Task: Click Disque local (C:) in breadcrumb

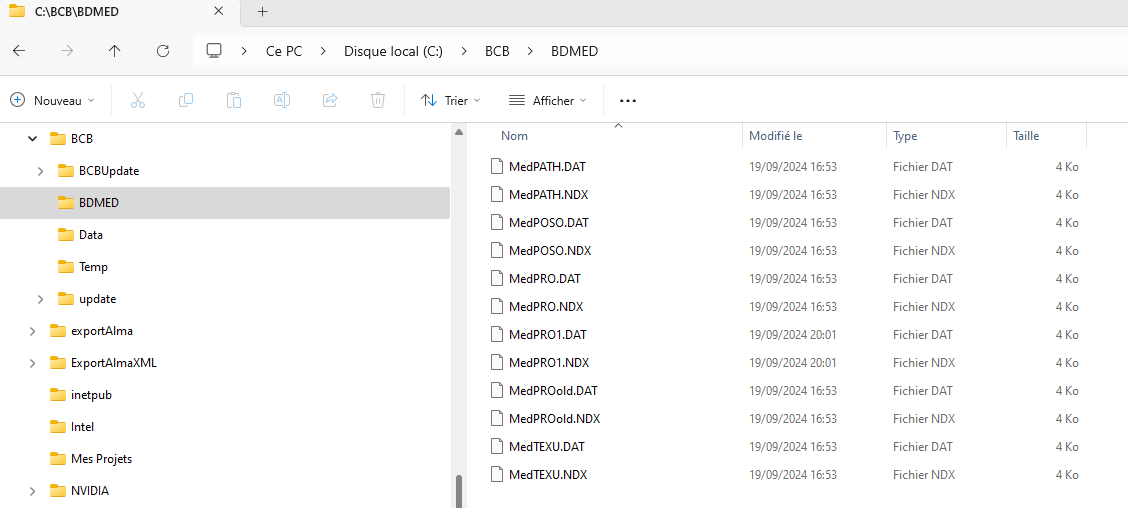Action: pyautogui.click(x=393, y=51)
